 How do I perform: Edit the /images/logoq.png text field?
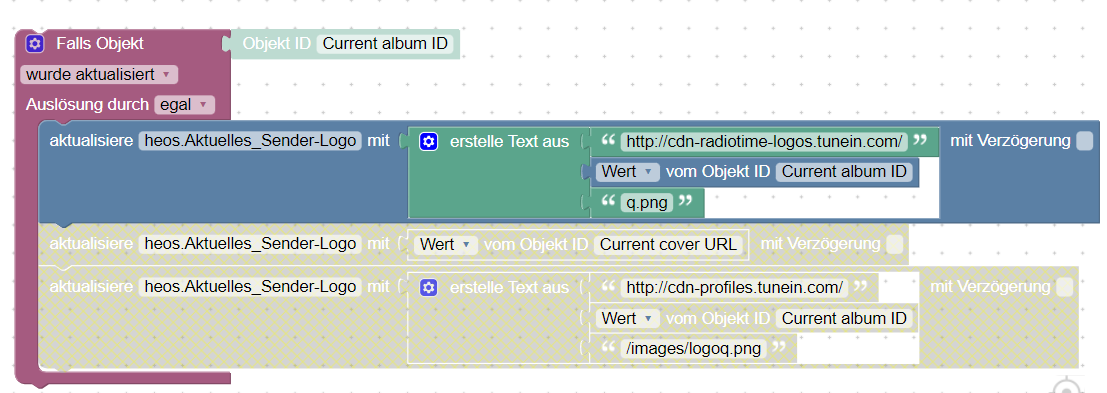pos(695,348)
